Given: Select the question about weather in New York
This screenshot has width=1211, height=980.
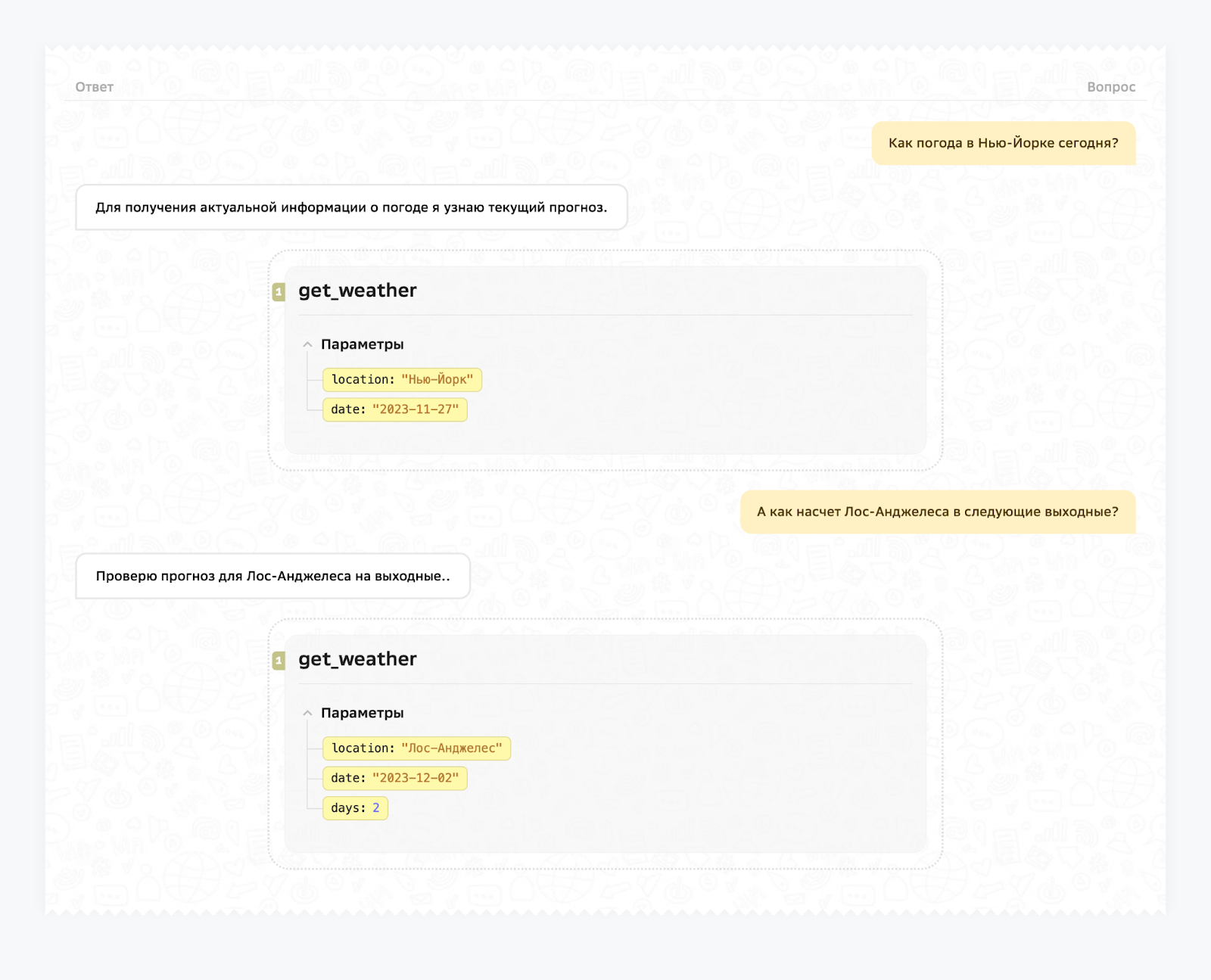Looking at the screenshot, I should 1004,142.
